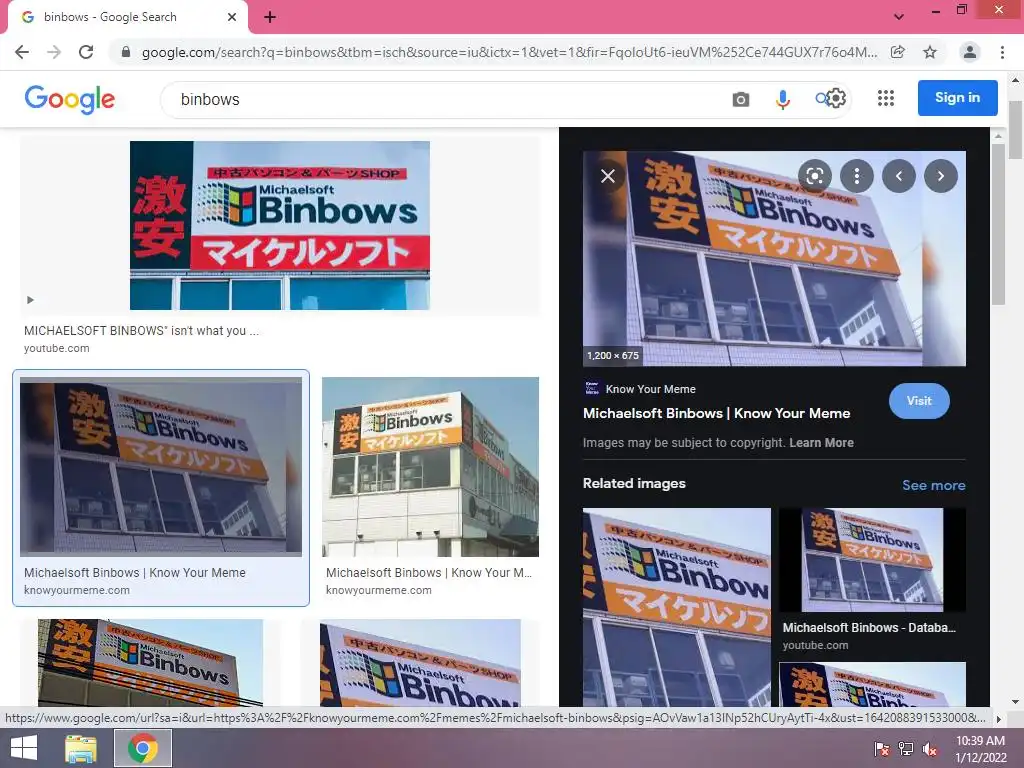Open the clock showing 10:39 AM

click(x=981, y=748)
